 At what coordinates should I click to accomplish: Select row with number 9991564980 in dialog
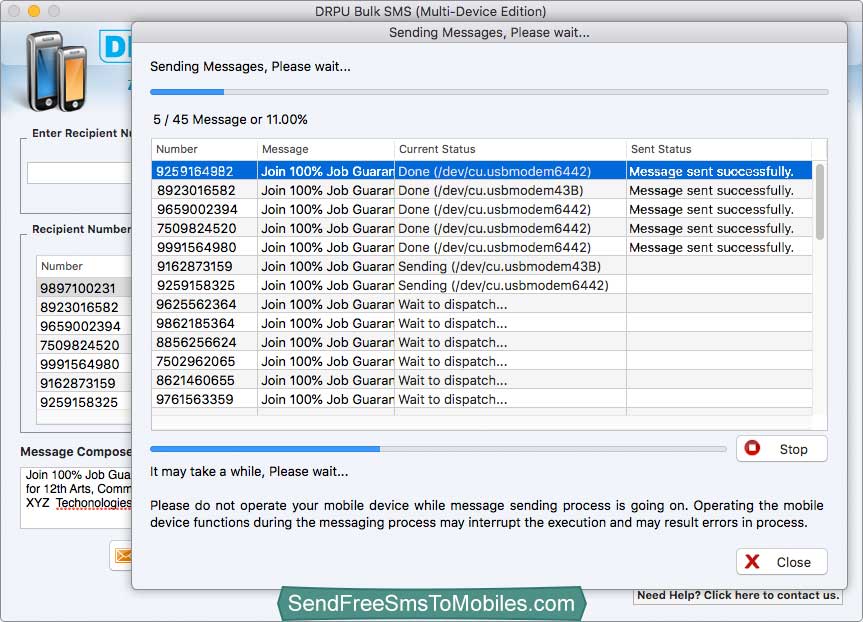coord(482,247)
